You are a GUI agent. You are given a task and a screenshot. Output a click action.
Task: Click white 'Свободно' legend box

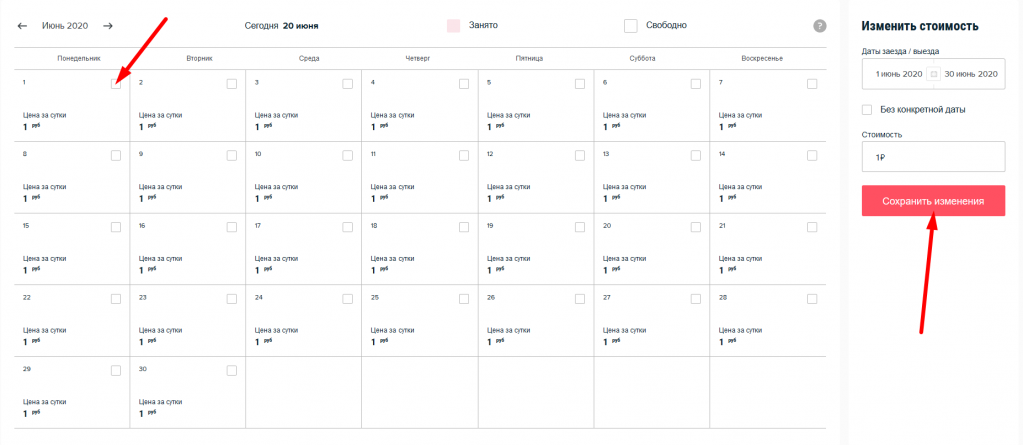630,25
